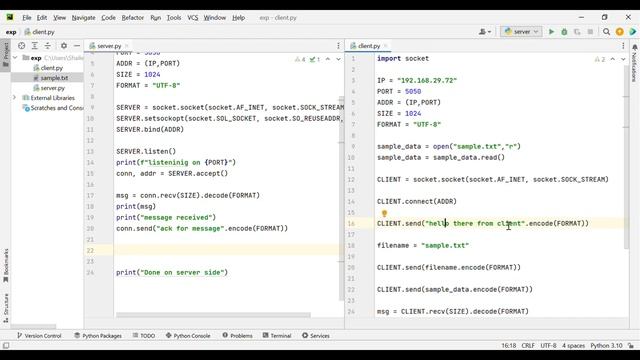Image resolution: width=640 pixels, height=360 pixels.
Task: Open the Code menu
Action: tap(108, 18)
